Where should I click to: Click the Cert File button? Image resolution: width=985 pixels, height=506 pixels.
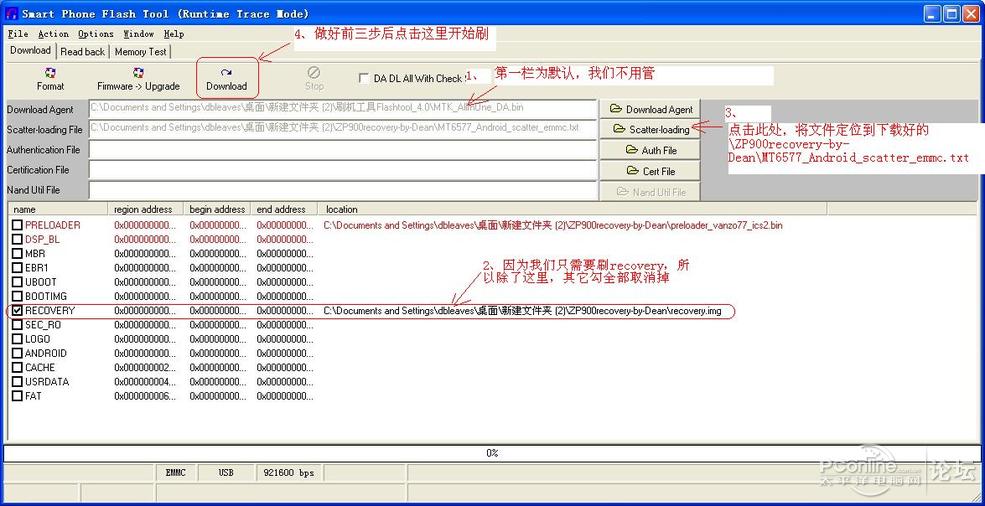tap(650, 171)
